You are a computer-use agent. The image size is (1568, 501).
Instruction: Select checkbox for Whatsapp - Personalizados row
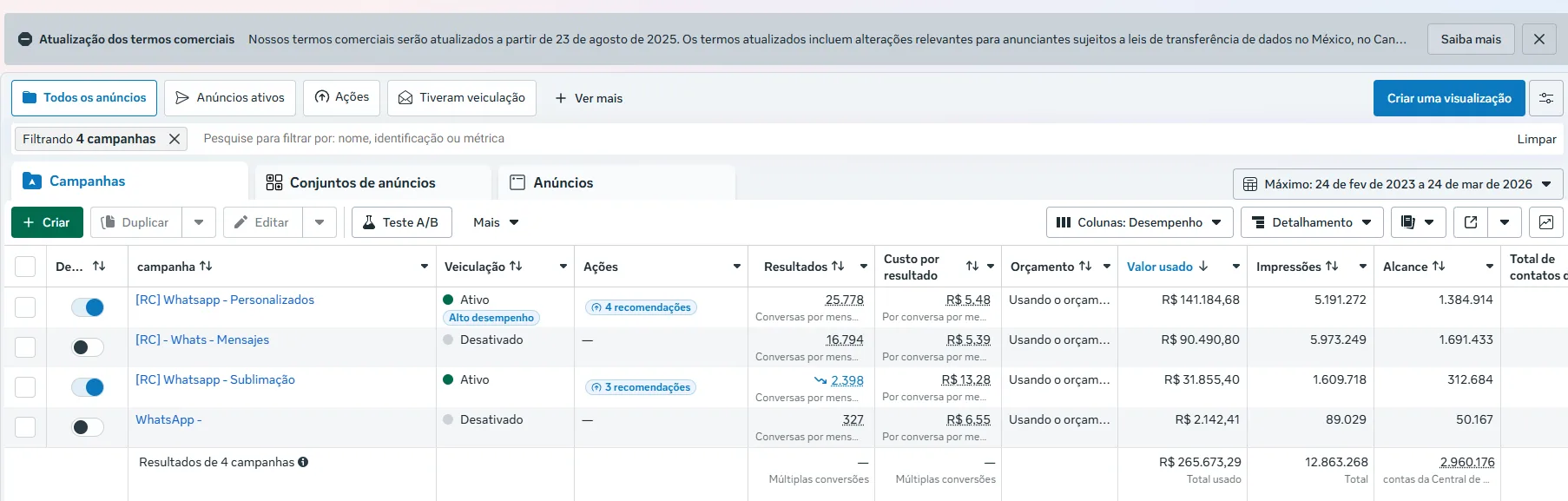click(x=25, y=307)
